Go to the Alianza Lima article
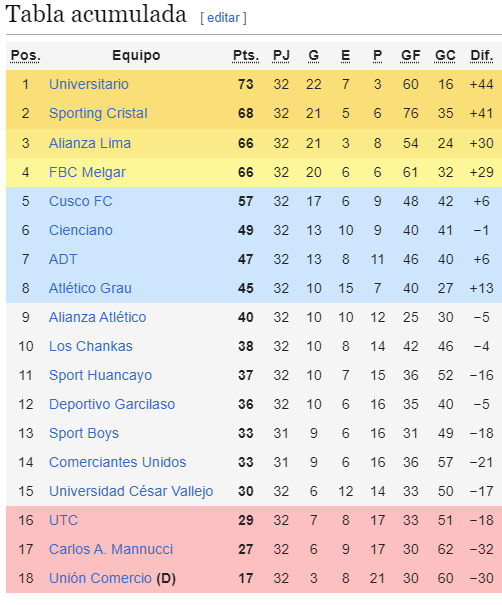This screenshot has width=502, height=605. [x=90, y=143]
